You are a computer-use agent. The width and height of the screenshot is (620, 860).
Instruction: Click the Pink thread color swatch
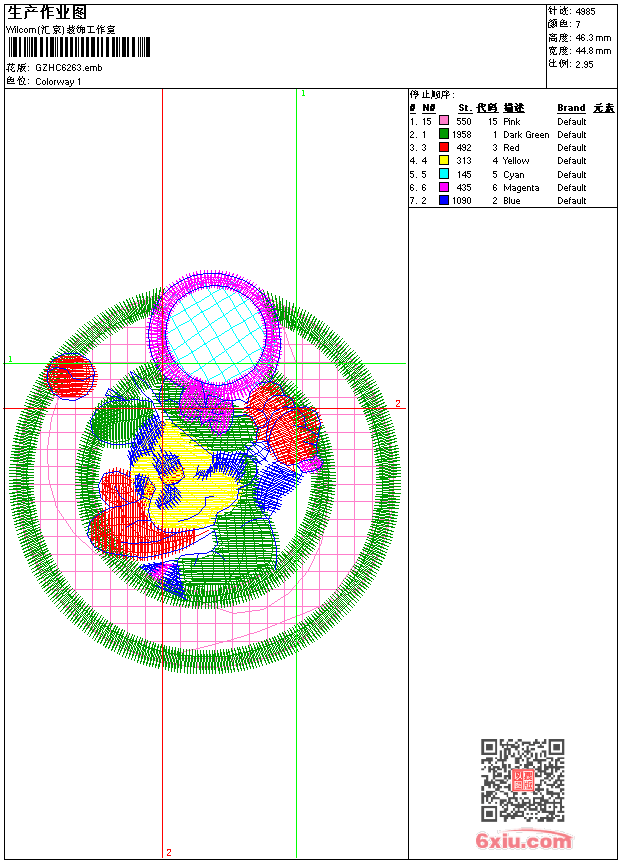point(444,121)
